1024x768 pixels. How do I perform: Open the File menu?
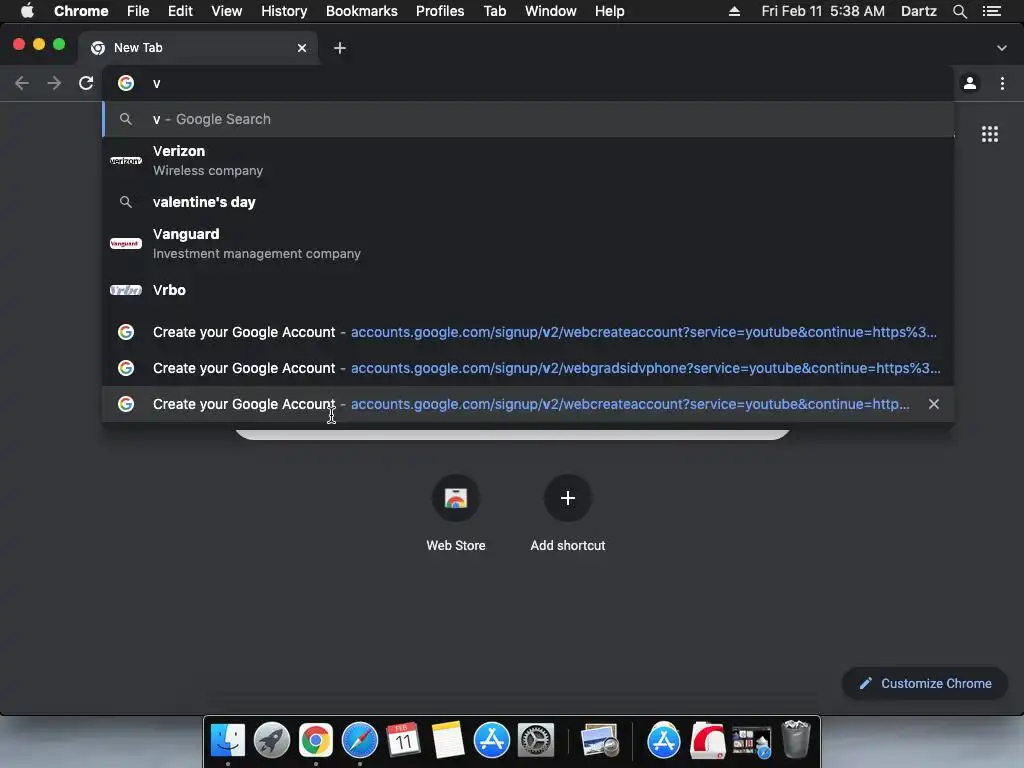[138, 11]
